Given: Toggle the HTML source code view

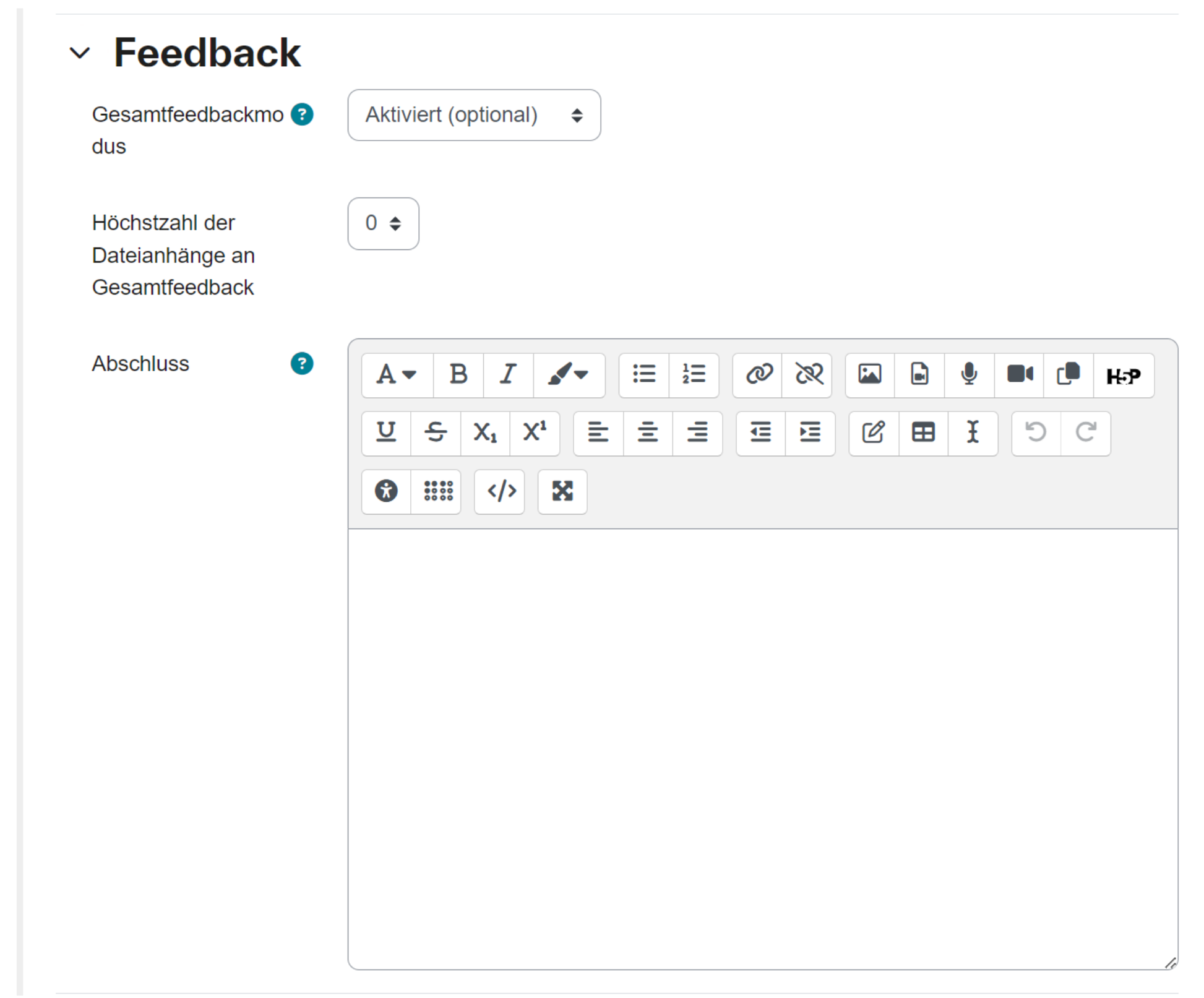Looking at the screenshot, I should pos(499,491).
